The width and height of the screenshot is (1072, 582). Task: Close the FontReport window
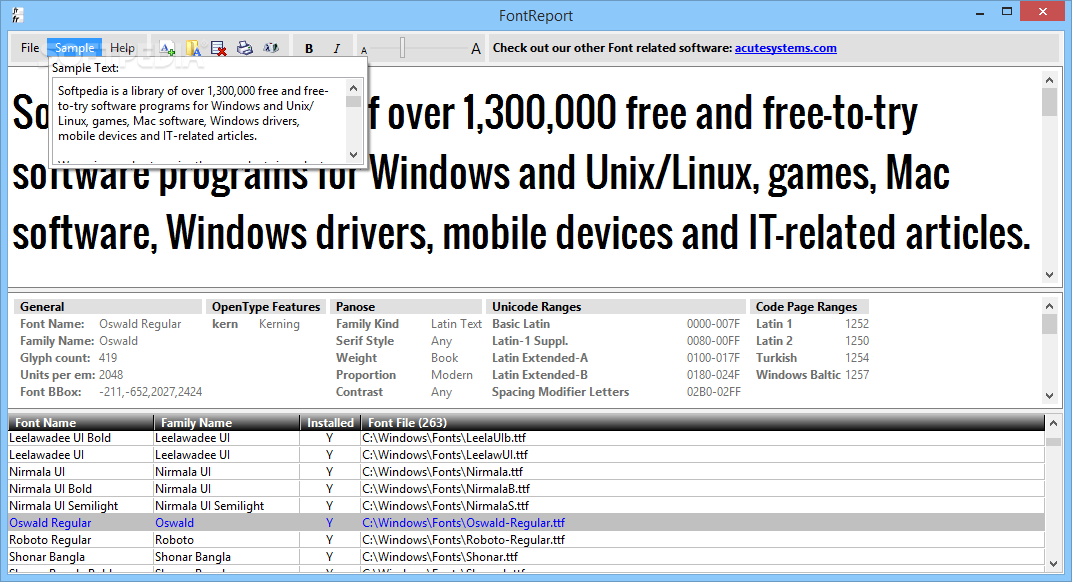1043,12
